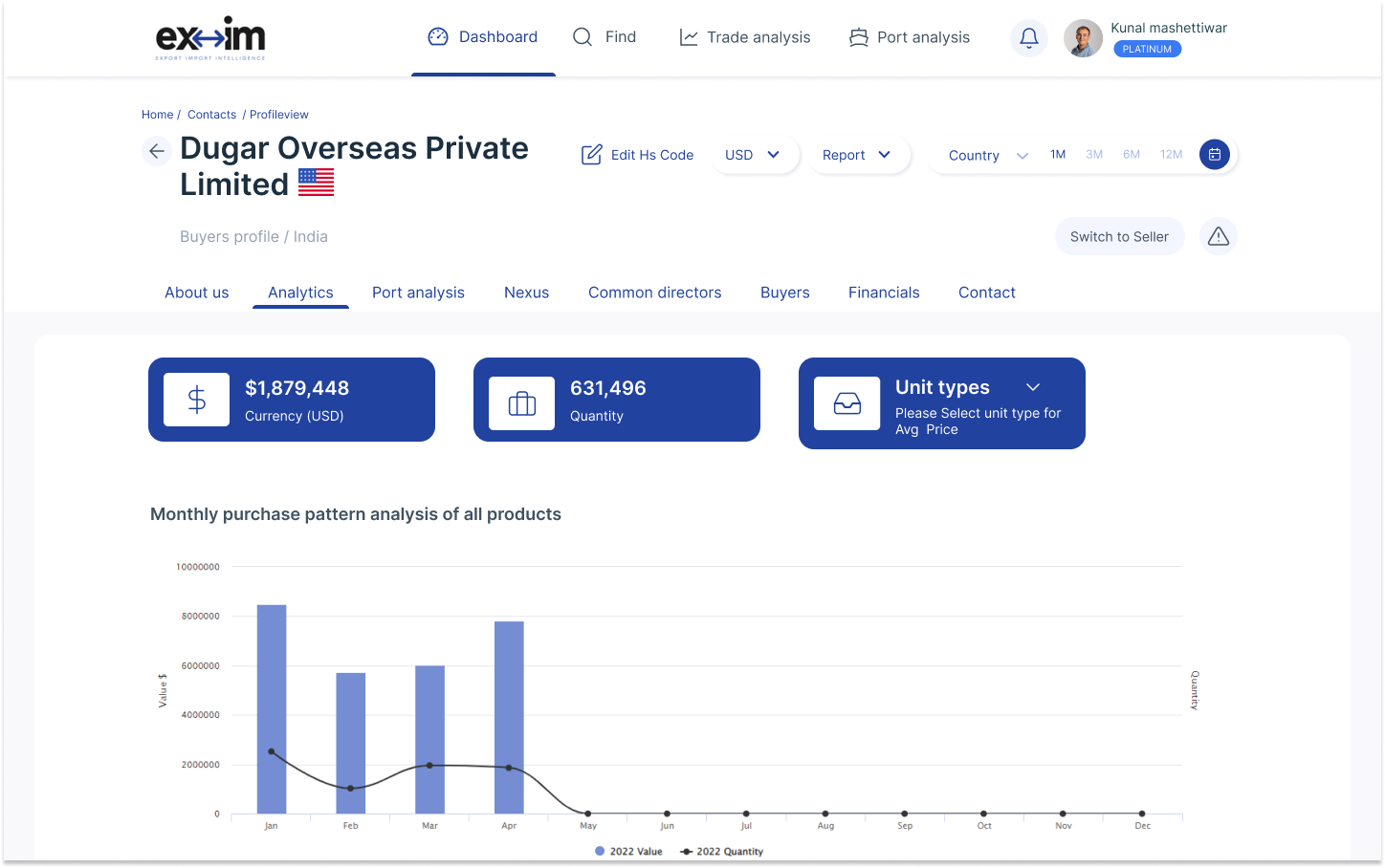Click the $1,879,448 currency value
The height and width of the screenshot is (868, 1385).
pyautogui.click(x=297, y=388)
